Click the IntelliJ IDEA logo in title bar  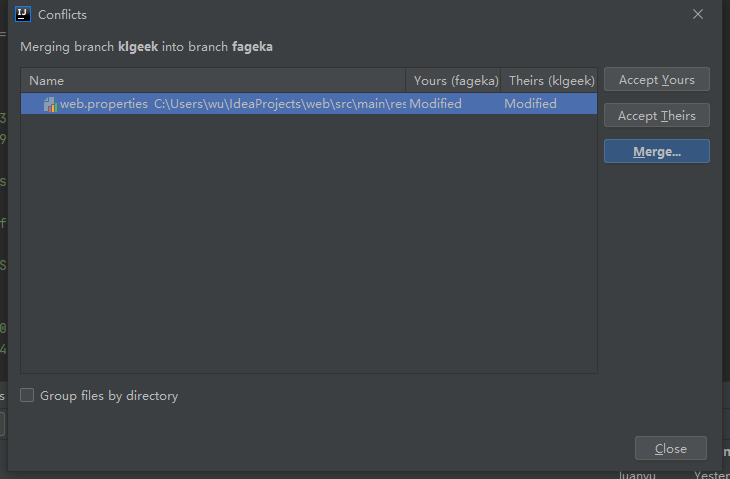click(x=23, y=14)
